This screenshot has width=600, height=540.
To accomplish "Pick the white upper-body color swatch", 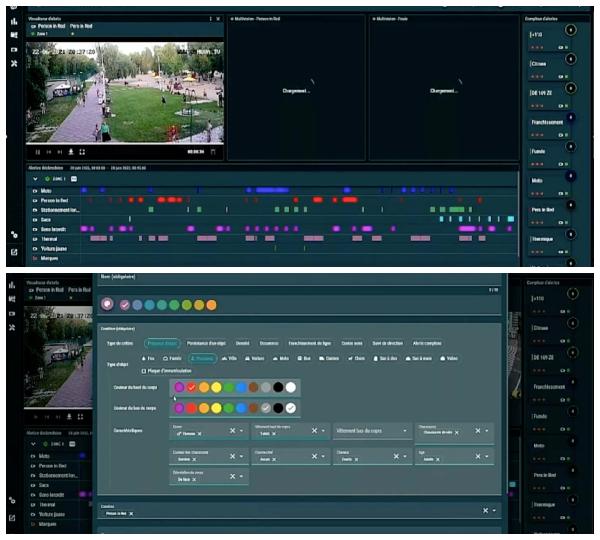I will (290, 387).
